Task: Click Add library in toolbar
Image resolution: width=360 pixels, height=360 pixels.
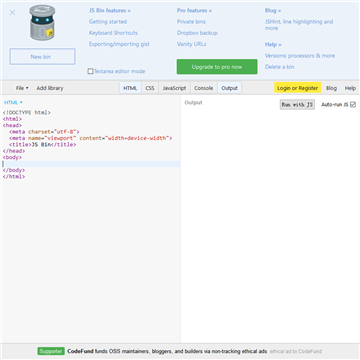Action: click(50, 88)
